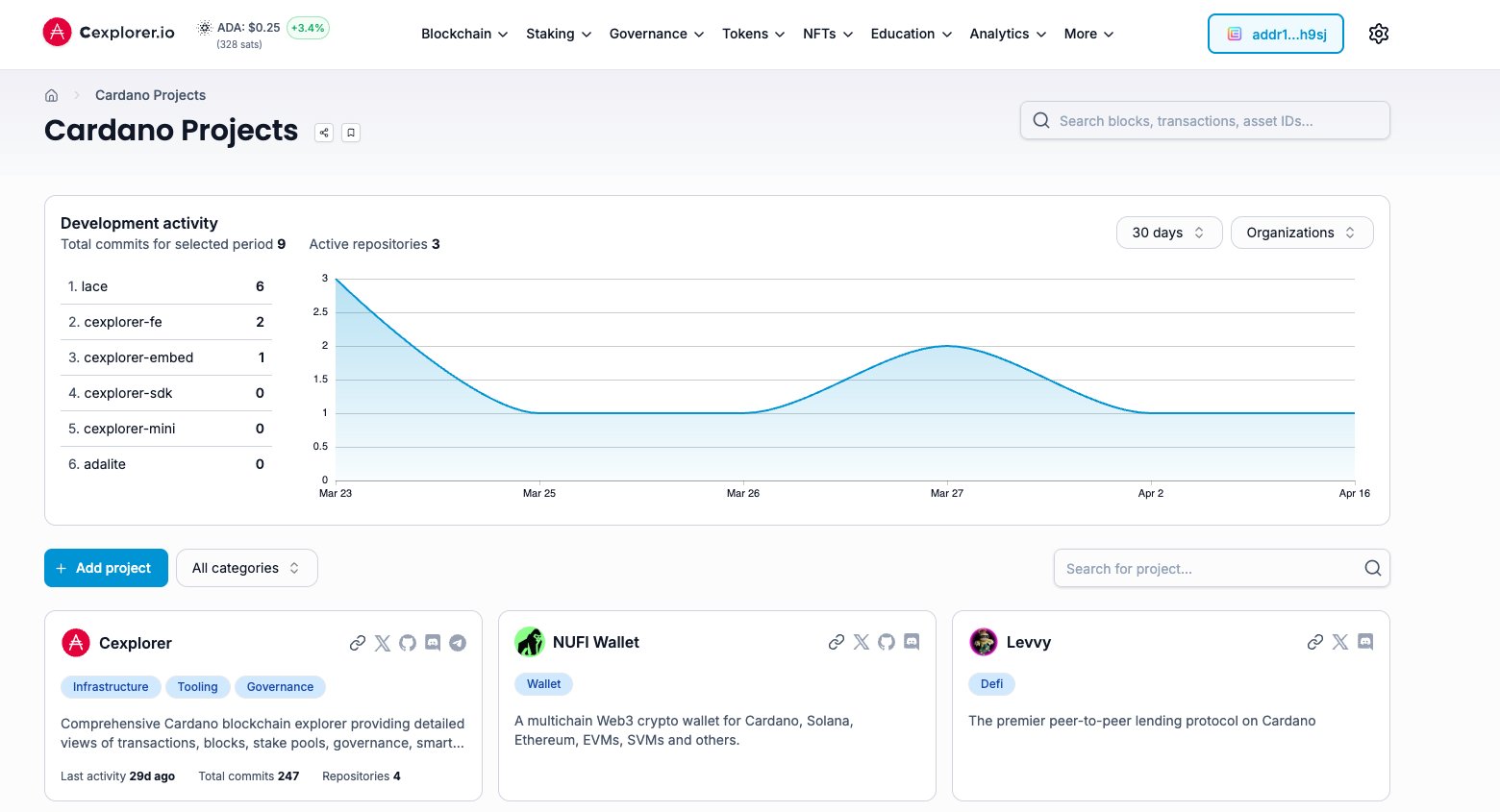Expand the All categories filter
This screenshot has height=812, width=1500.
coord(246,568)
